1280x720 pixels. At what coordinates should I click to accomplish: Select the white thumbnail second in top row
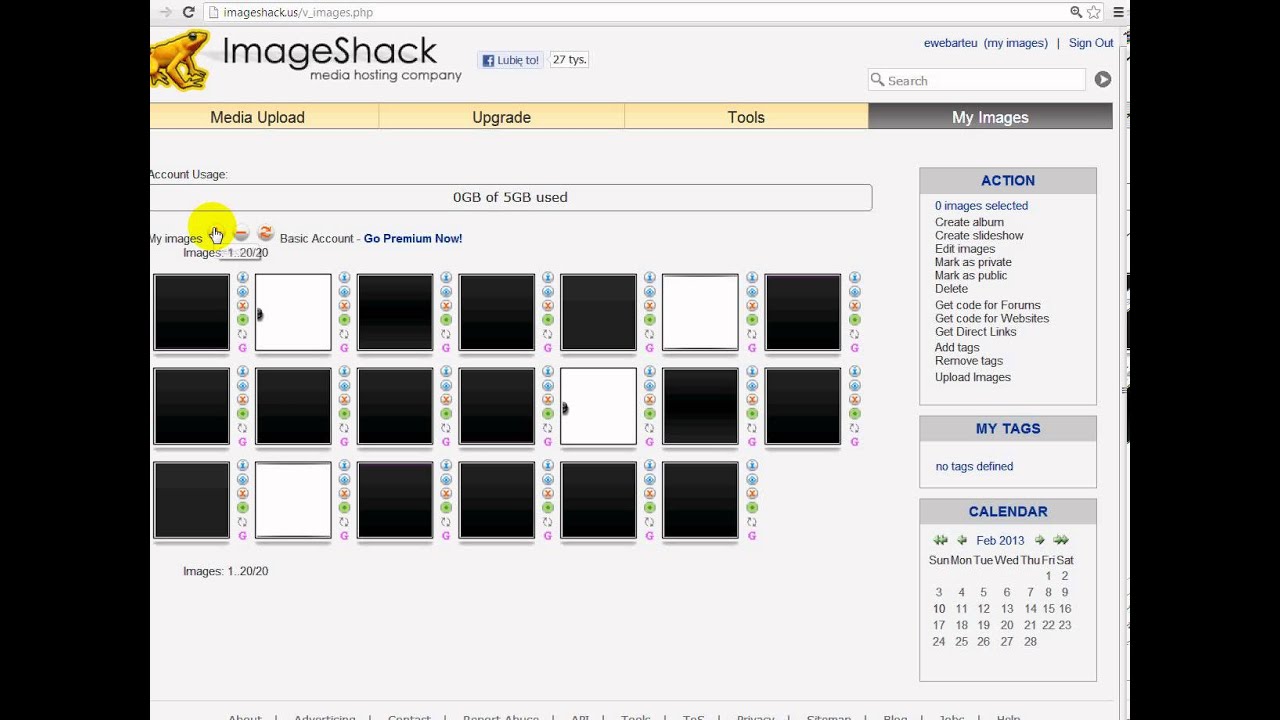tap(293, 313)
